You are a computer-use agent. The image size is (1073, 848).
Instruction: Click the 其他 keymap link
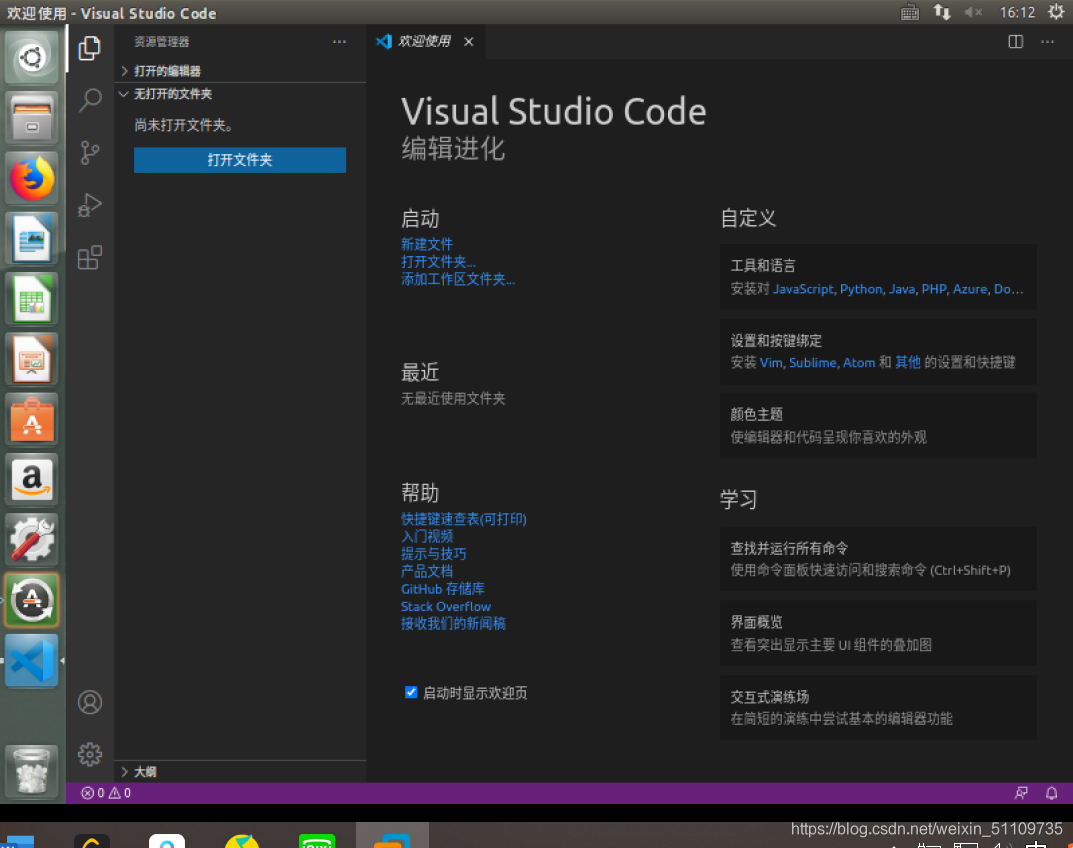[908, 362]
